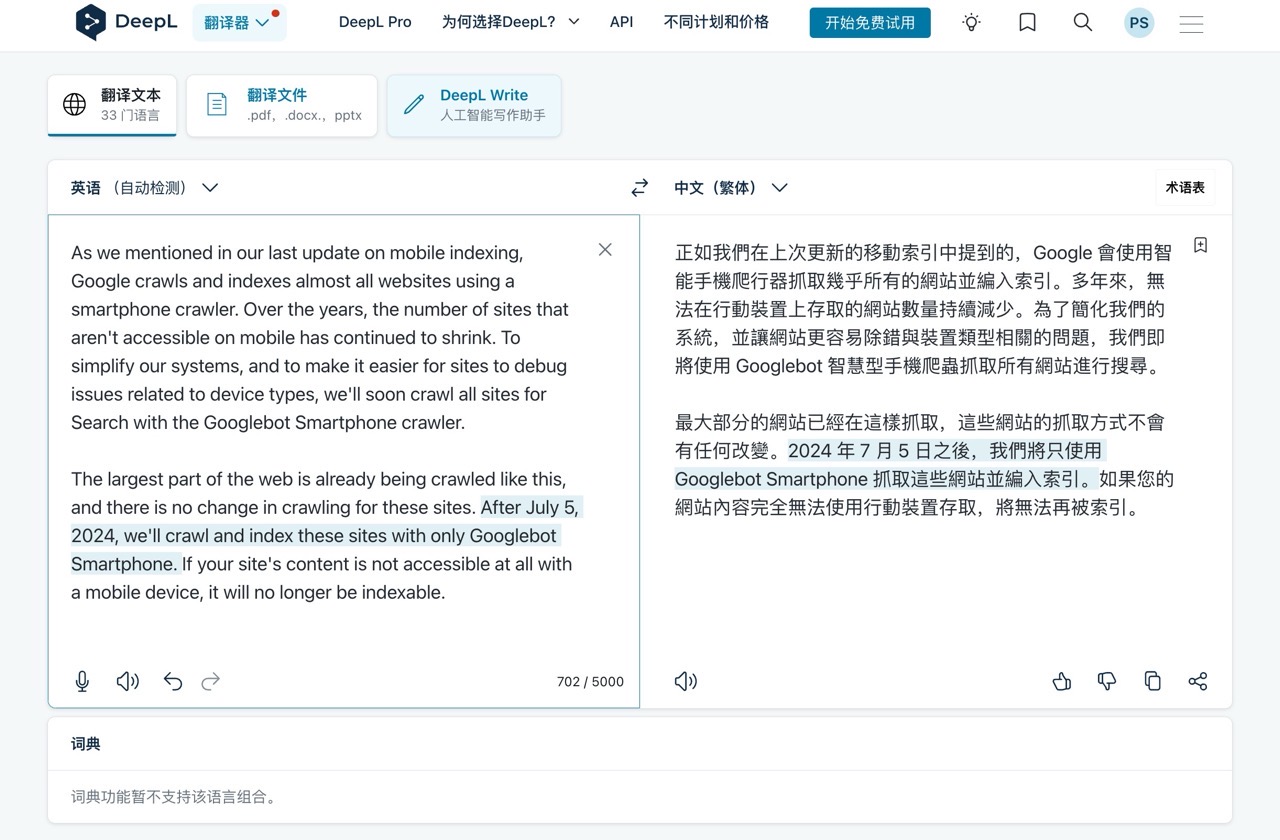Open source language 英语 dropdown

(x=144, y=188)
